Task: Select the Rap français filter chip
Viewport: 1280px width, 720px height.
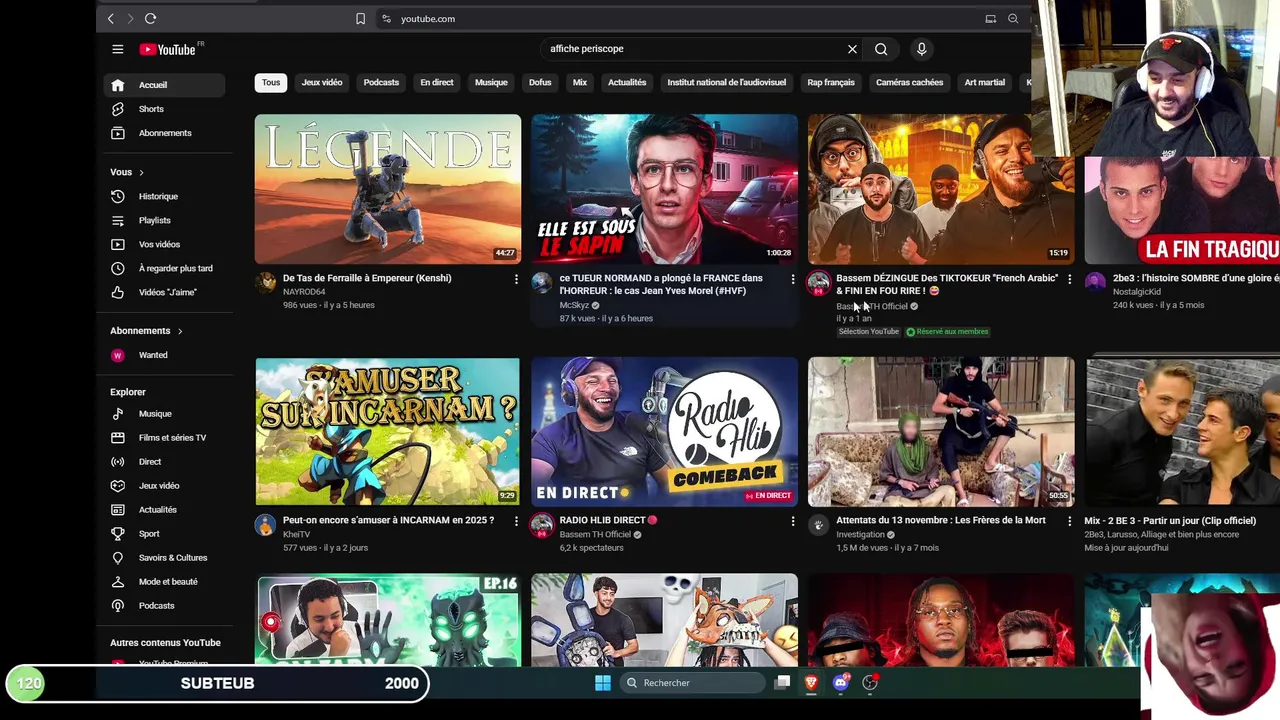Action: coord(831,83)
